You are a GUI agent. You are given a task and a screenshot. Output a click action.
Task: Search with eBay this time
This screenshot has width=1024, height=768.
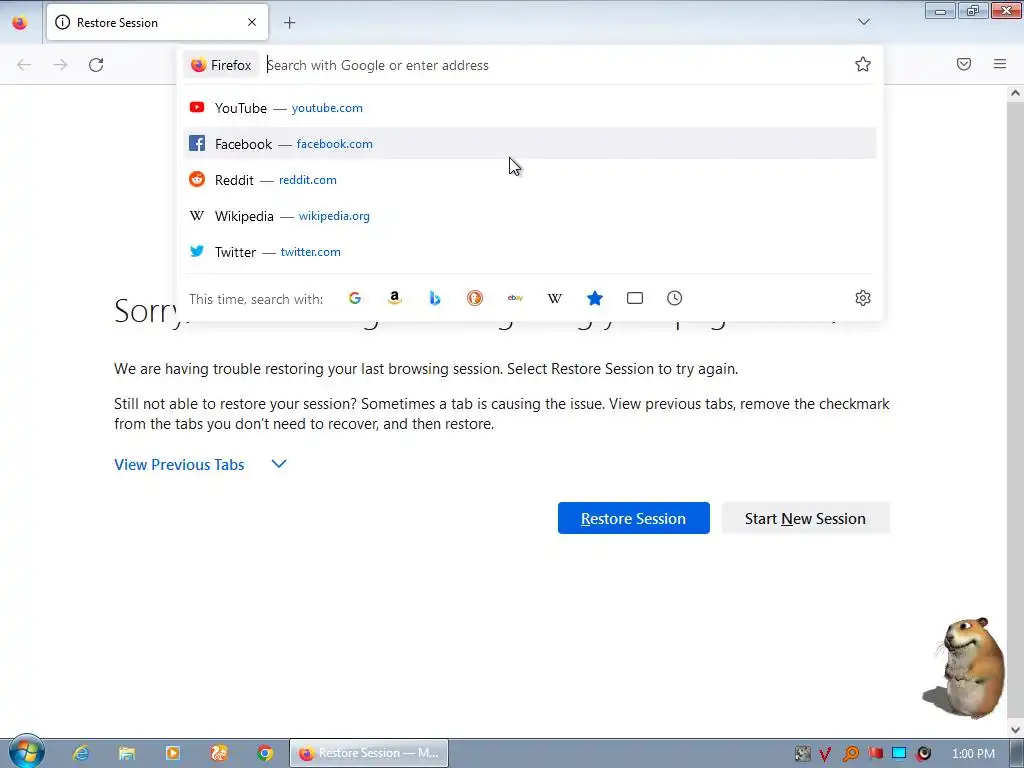515,298
